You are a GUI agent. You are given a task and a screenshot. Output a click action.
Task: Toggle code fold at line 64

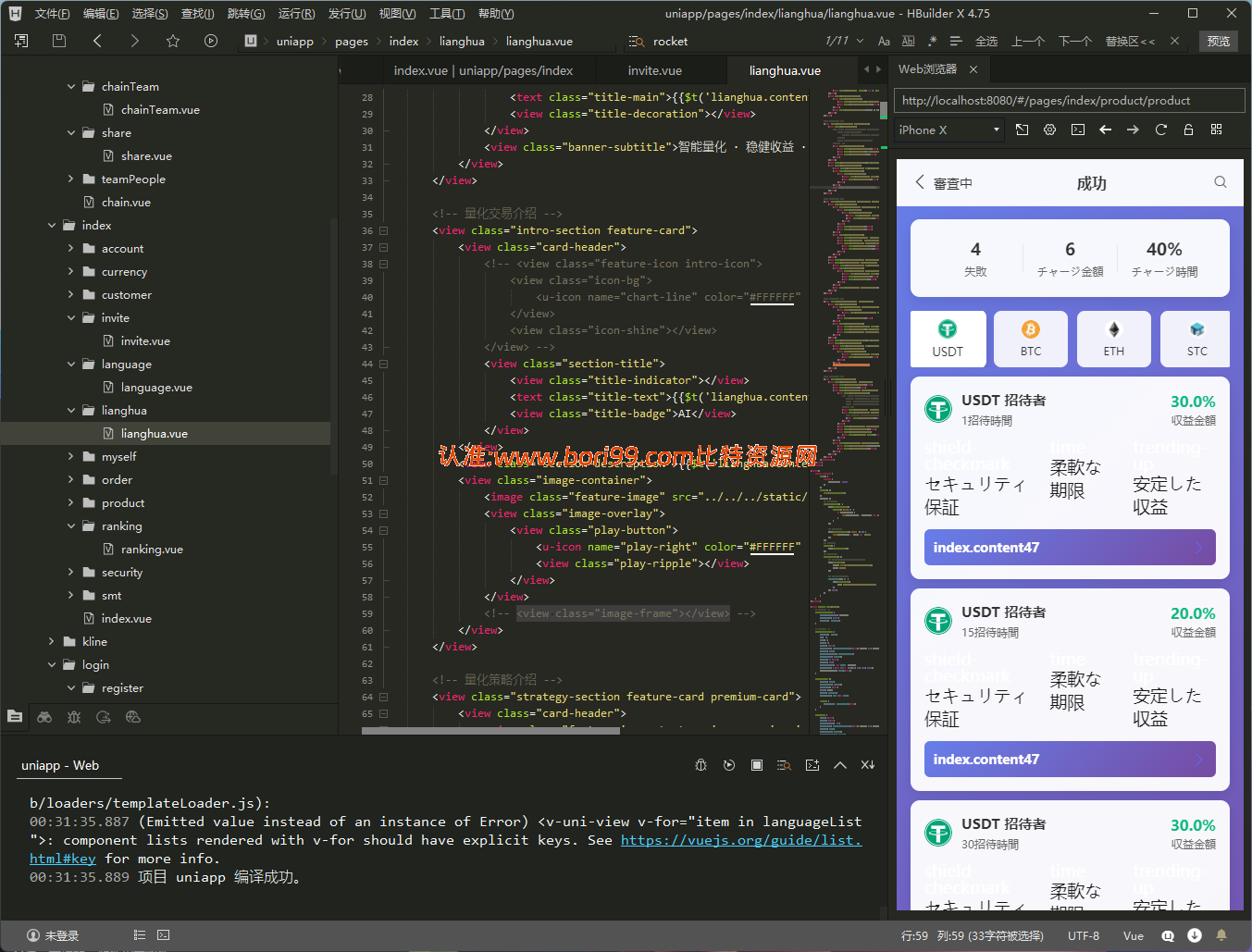coord(384,697)
